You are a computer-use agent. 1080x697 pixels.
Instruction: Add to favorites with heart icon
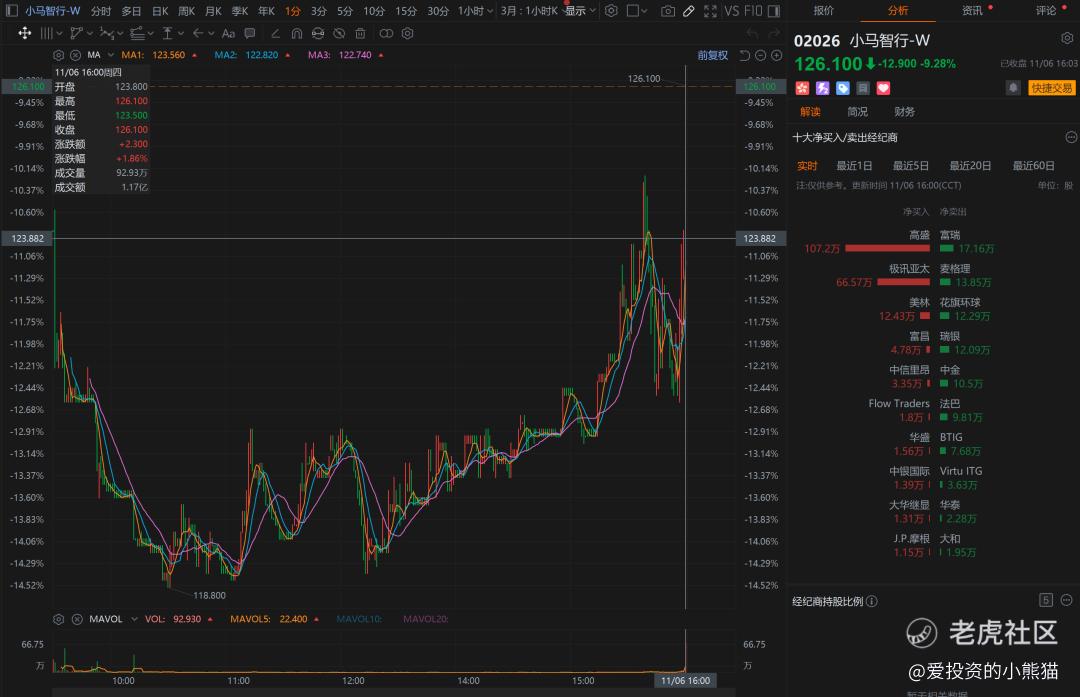point(883,88)
